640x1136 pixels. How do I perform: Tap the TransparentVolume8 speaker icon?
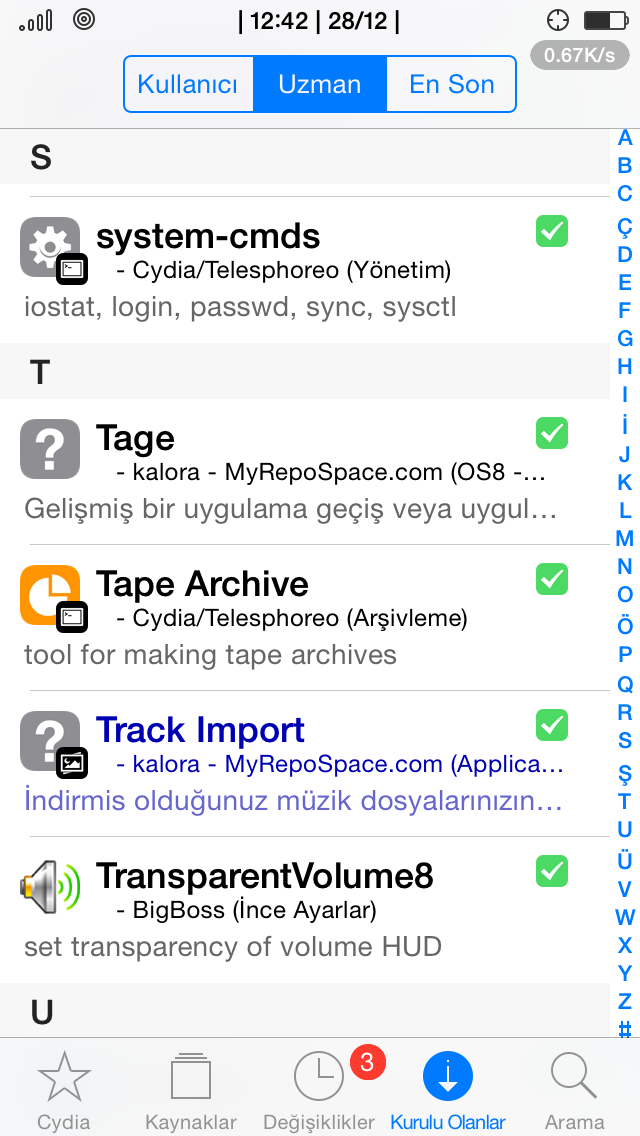coord(50,886)
